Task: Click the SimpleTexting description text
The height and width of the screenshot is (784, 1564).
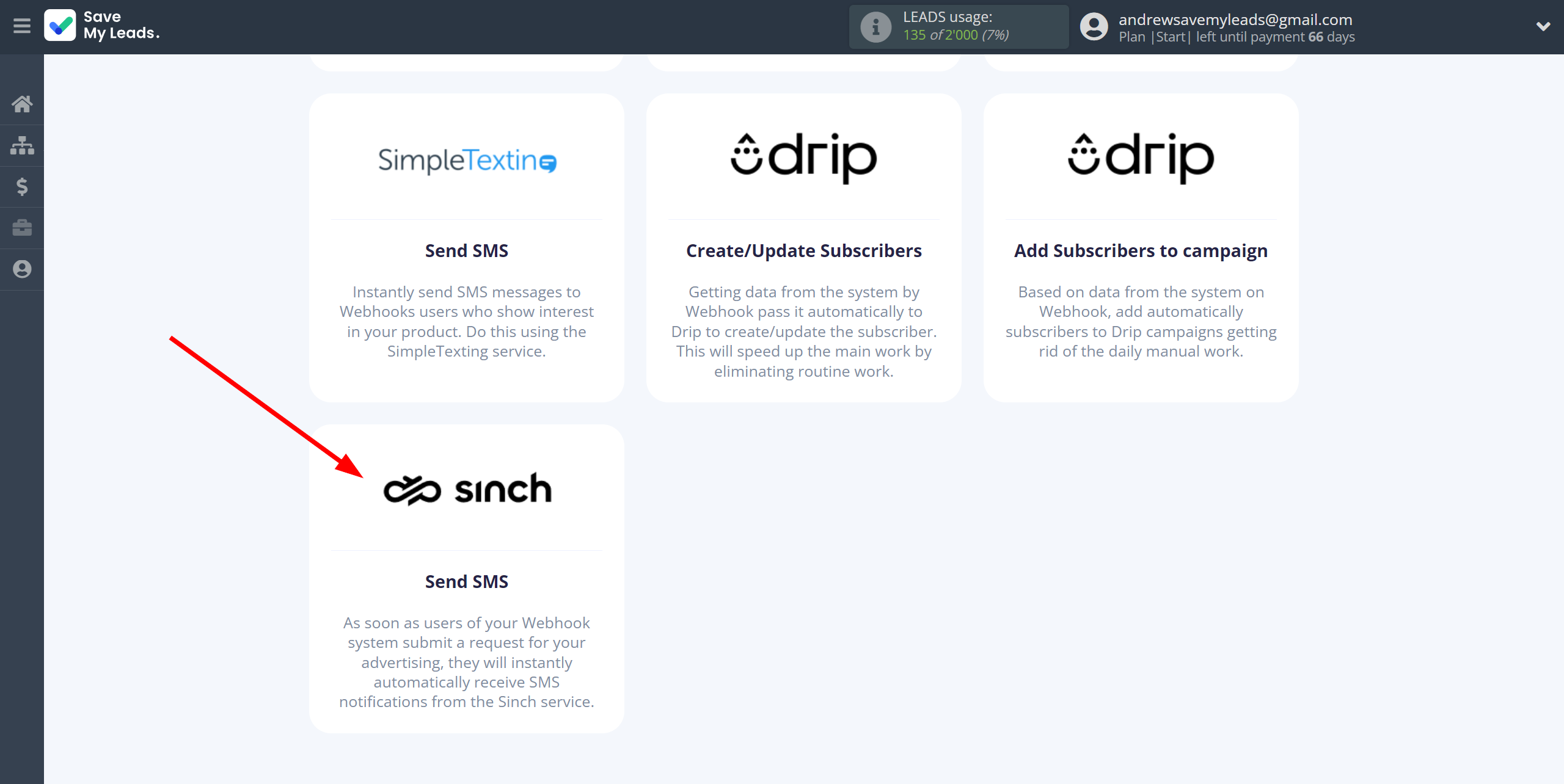Action: (x=467, y=322)
